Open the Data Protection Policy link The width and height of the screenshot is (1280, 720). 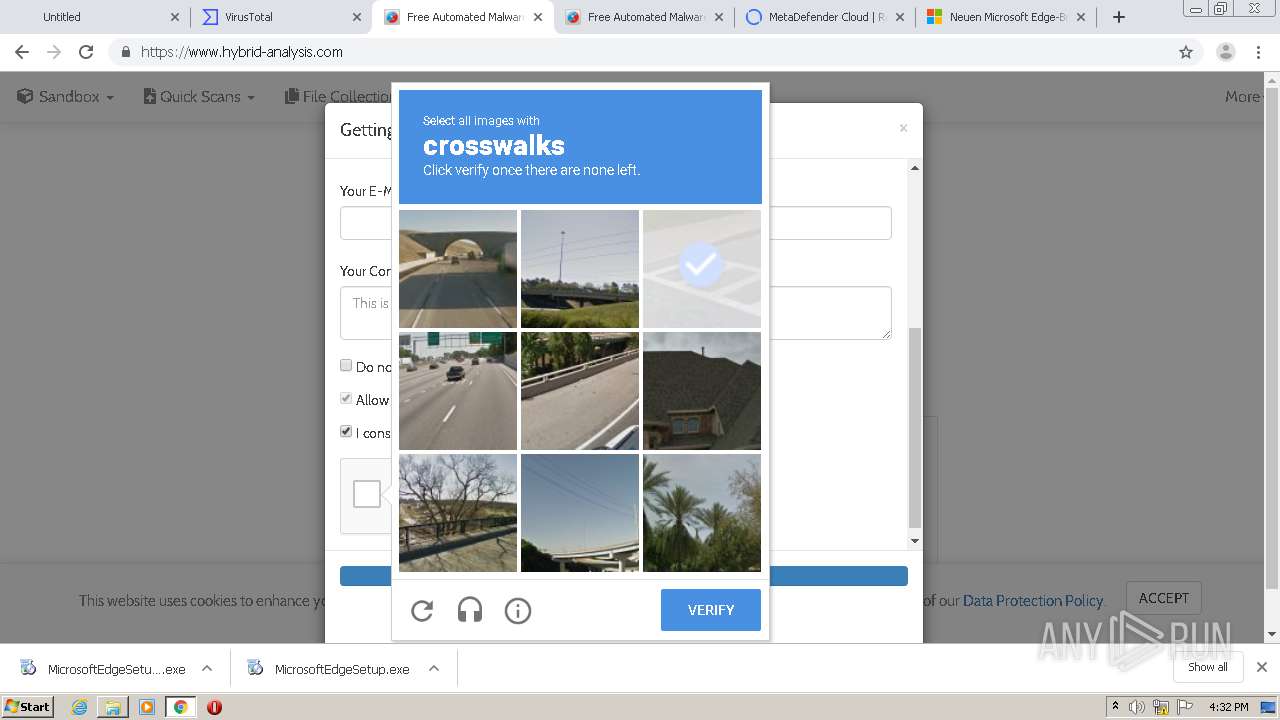coord(1033,601)
